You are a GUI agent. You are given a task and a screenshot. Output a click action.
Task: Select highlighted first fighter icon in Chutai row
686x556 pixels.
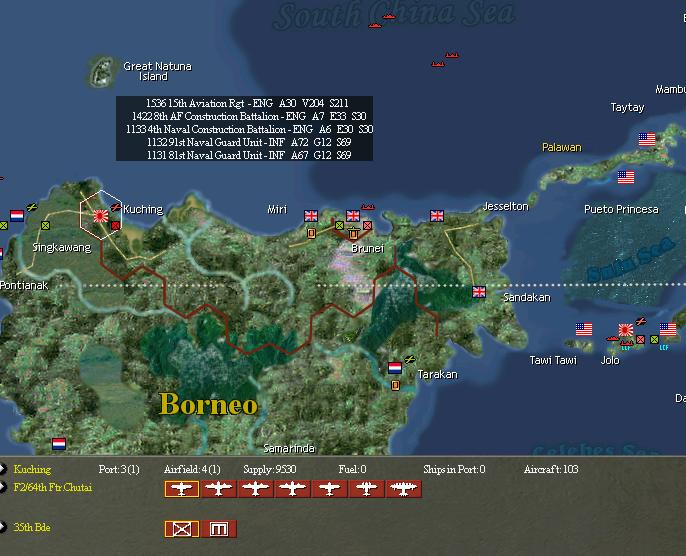pos(182,489)
